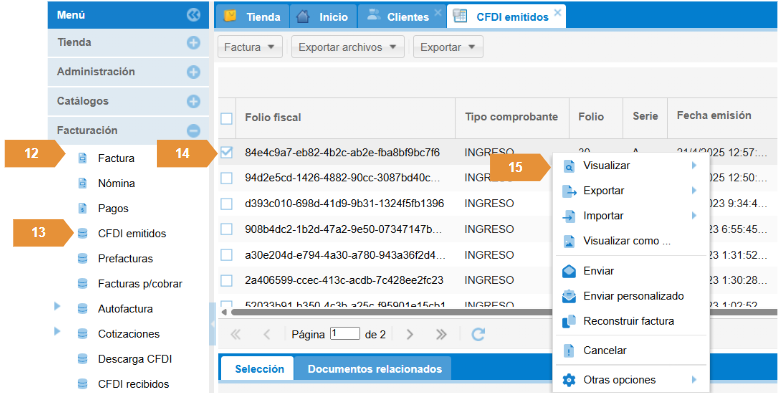Select folio fiscal 2a406599-ccec-413c-acdb-7c428ee2fc23
Viewport: 781px width, 393px height.
(344, 280)
